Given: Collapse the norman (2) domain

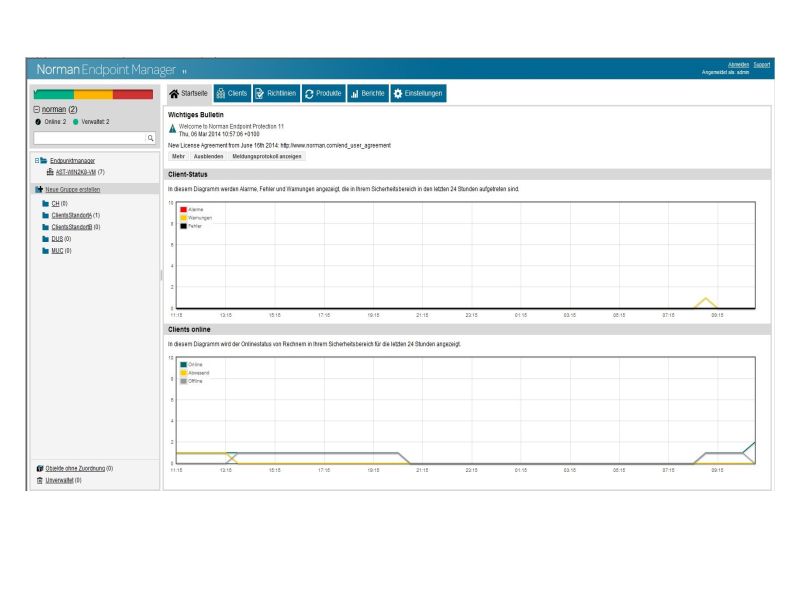Looking at the screenshot, I should tap(37, 109).
